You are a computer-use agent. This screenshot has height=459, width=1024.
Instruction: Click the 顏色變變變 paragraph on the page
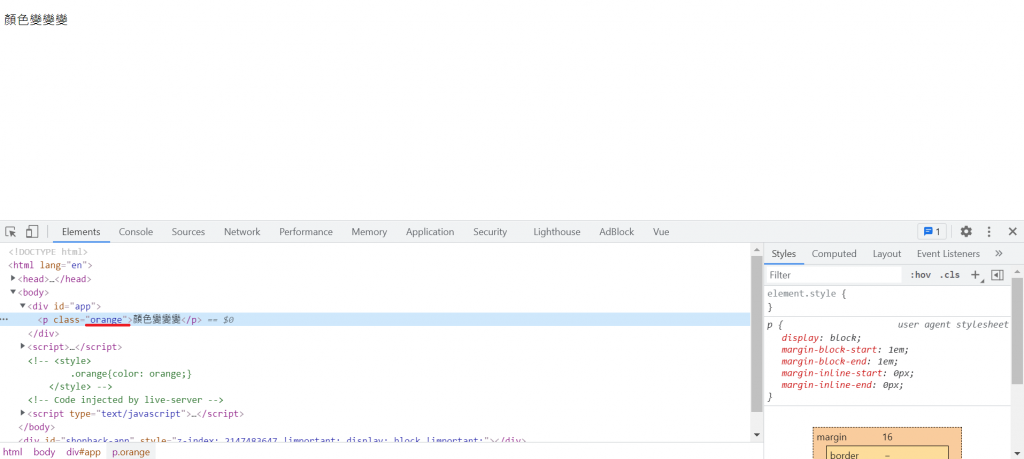[36, 20]
